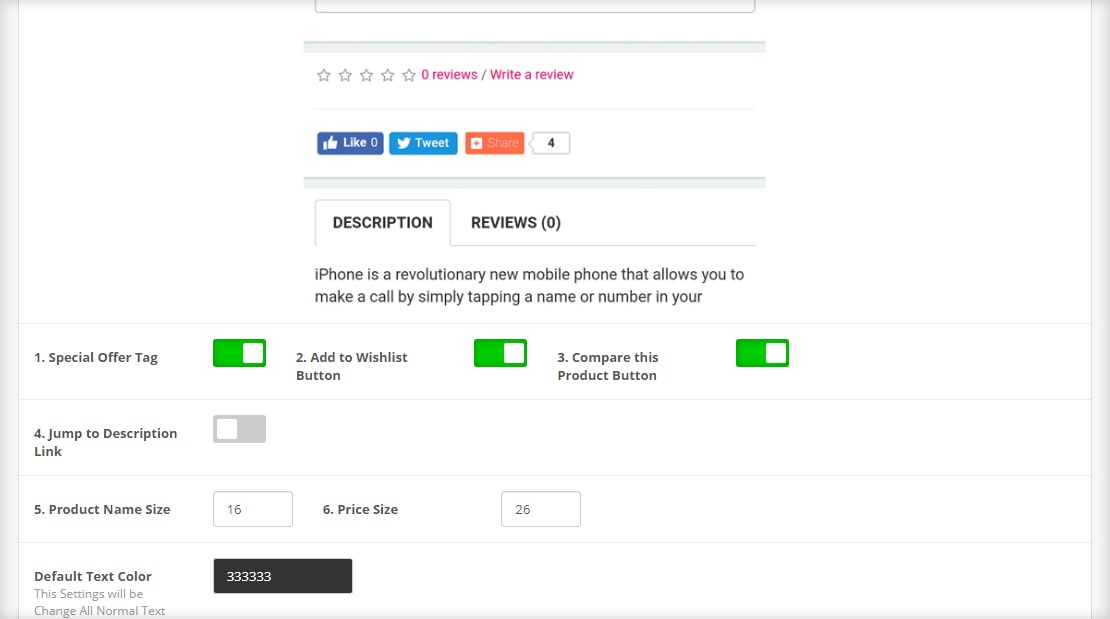The height and width of the screenshot is (619, 1110).
Task: Click the iPhone description paragraph text
Action: click(x=530, y=285)
